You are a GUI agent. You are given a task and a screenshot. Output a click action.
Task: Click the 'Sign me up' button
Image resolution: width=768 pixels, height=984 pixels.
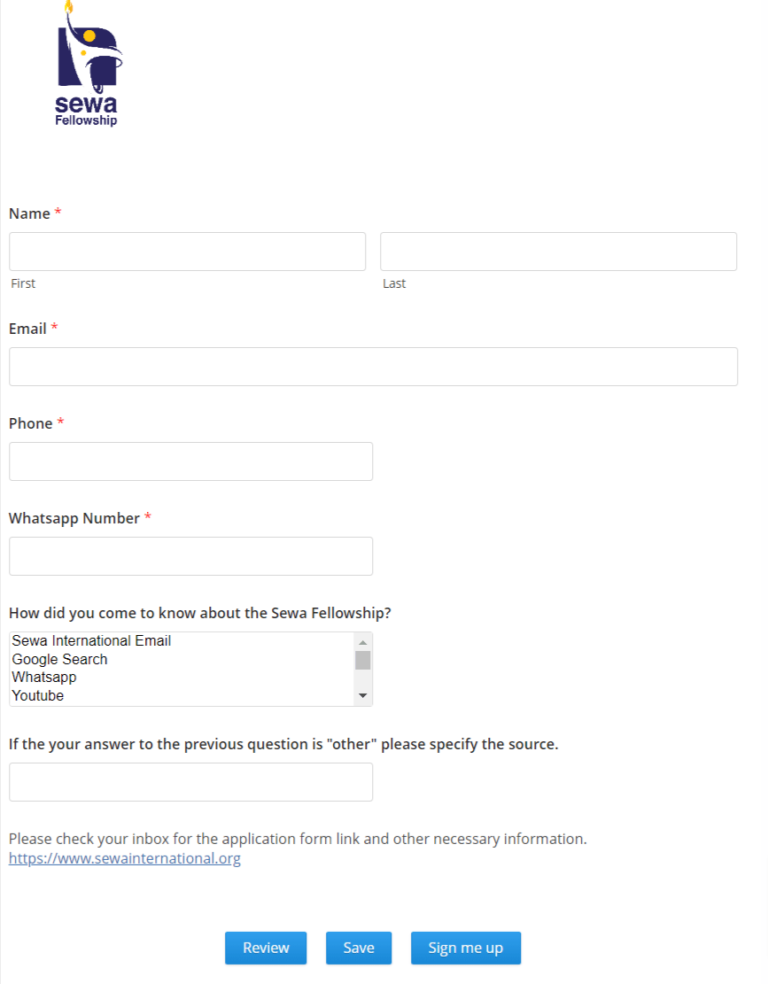tap(465, 948)
